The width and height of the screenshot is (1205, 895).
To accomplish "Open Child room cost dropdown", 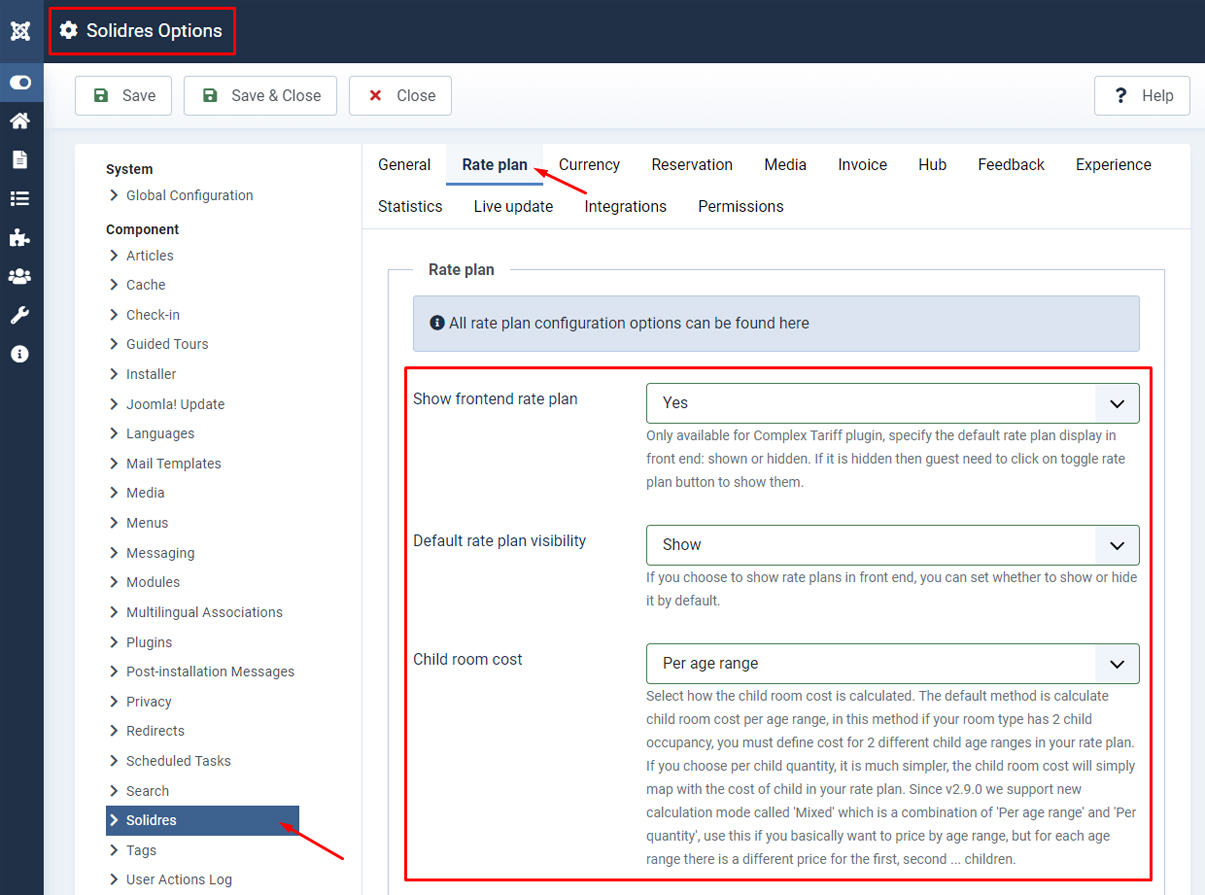I will tap(892, 664).
